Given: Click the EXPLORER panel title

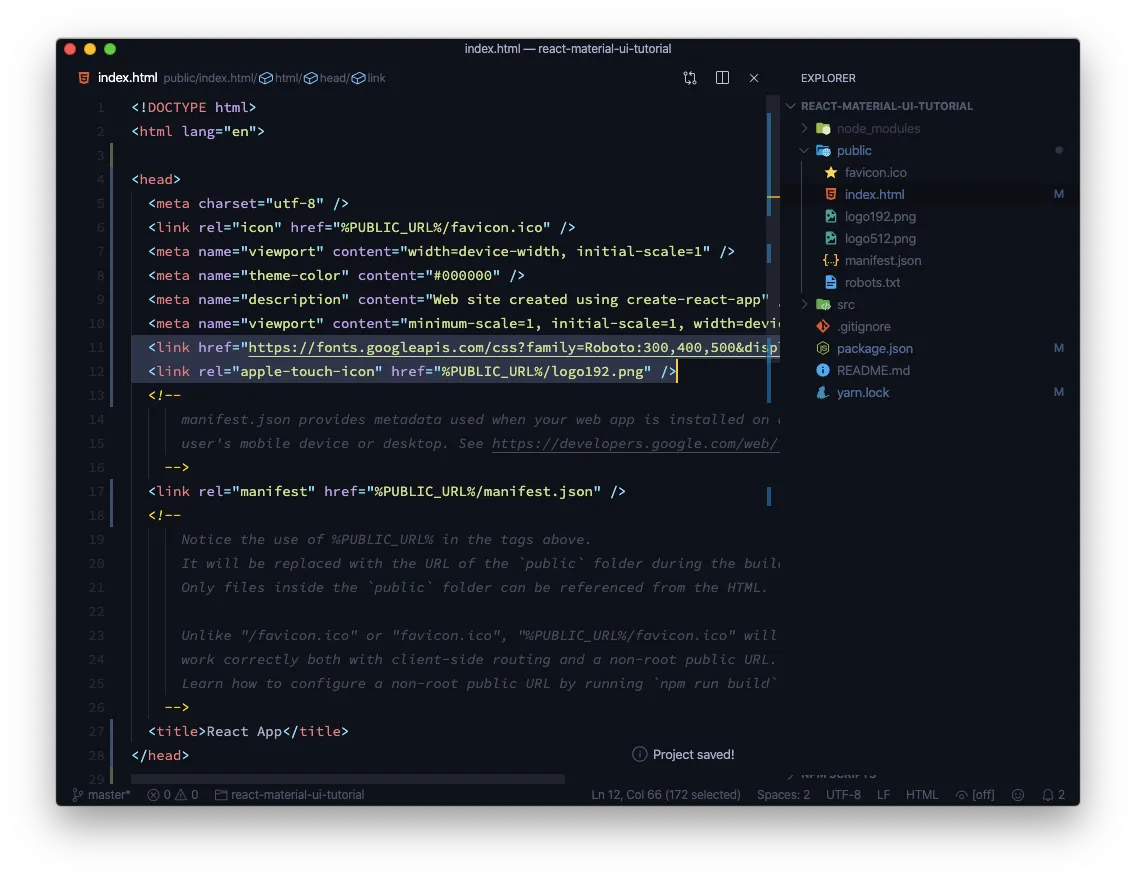Looking at the screenshot, I should tap(828, 78).
